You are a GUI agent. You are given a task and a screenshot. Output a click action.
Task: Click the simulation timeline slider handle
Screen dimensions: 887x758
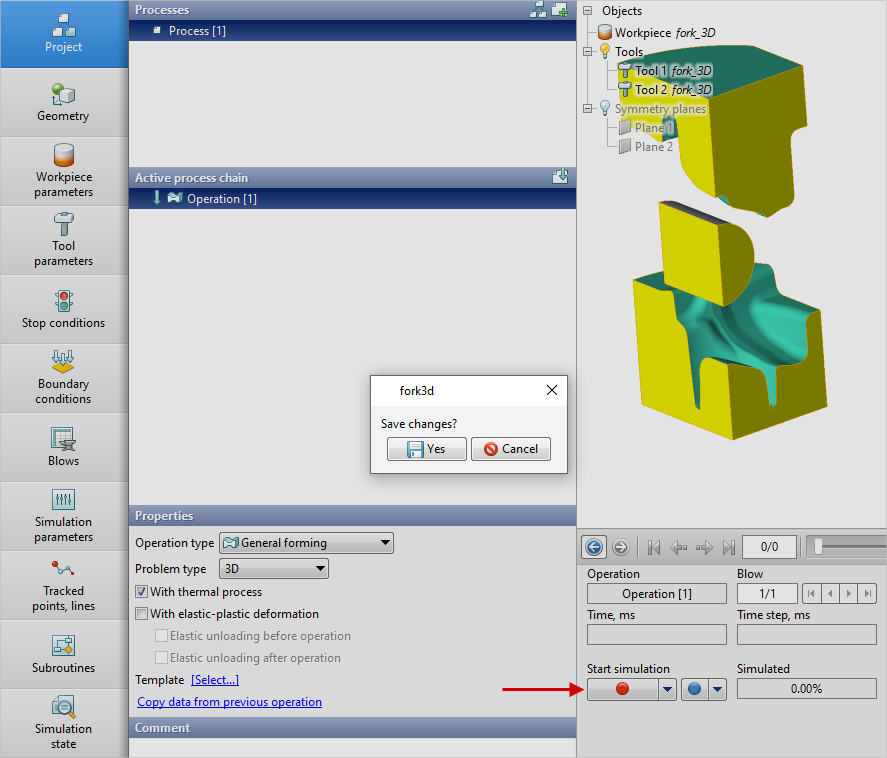818,546
